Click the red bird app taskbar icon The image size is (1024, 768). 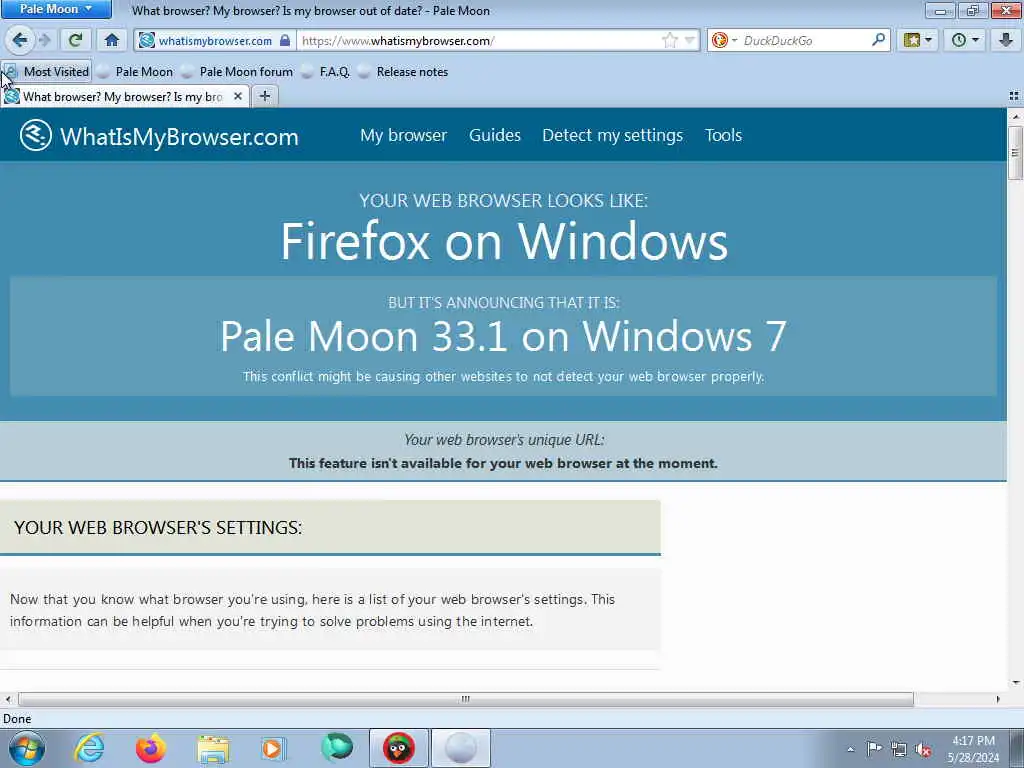(x=398, y=748)
